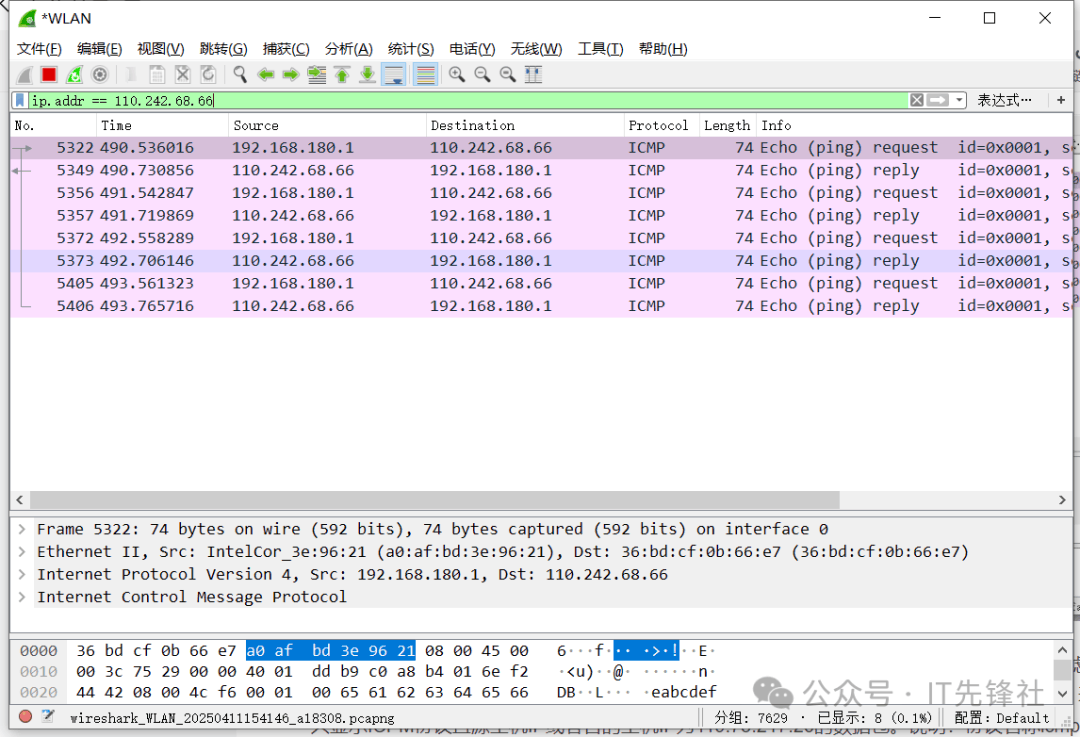Open the 分析(A) menu
1080x737 pixels.
pos(348,49)
